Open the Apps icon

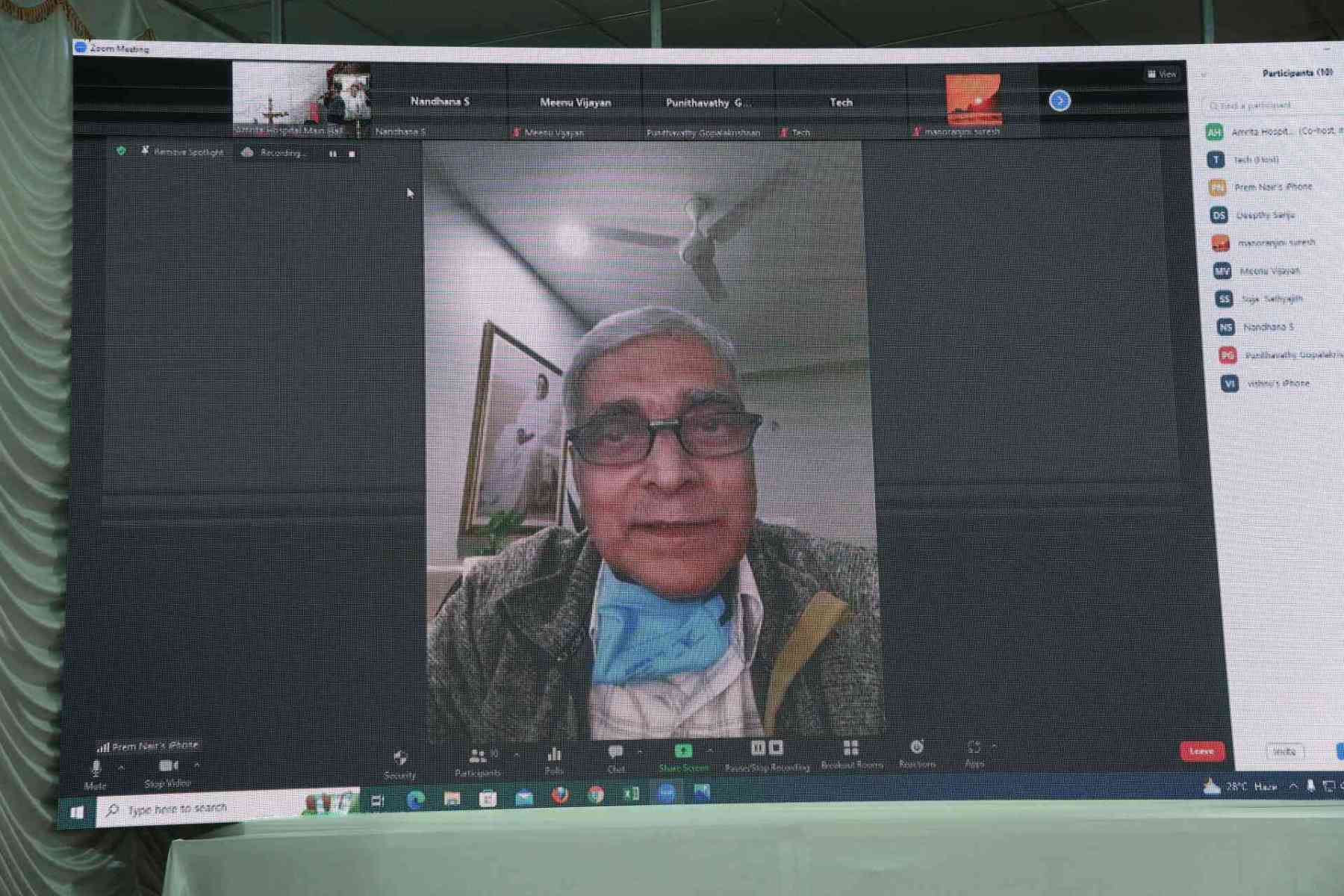[974, 747]
